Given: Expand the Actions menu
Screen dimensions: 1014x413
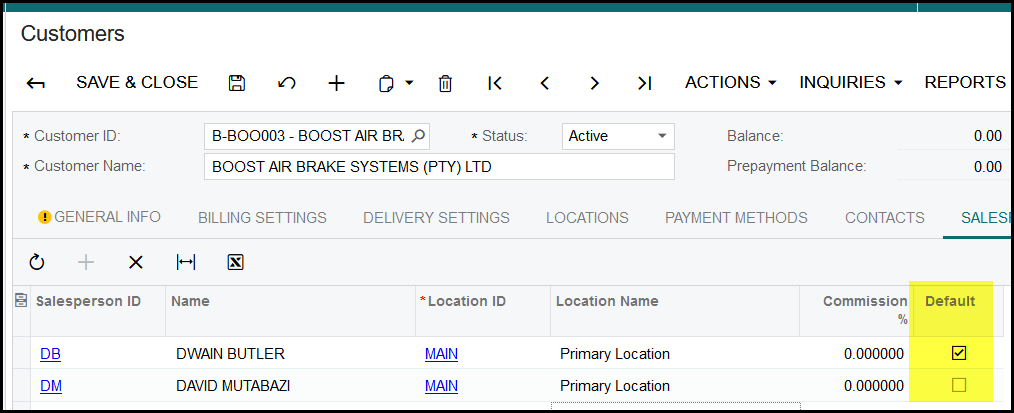Looking at the screenshot, I should 730,82.
